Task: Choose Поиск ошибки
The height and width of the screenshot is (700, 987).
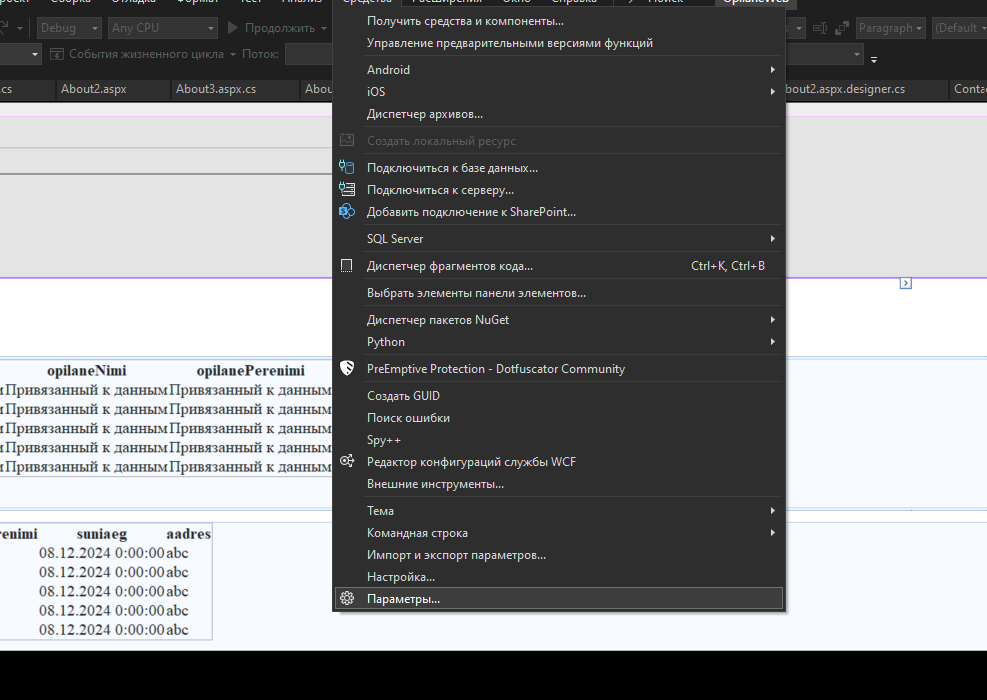Action: (x=559, y=417)
